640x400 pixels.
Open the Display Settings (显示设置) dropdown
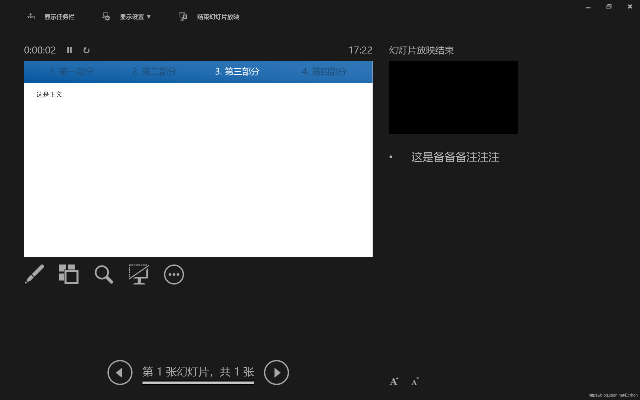pyautogui.click(x=127, y=17)
